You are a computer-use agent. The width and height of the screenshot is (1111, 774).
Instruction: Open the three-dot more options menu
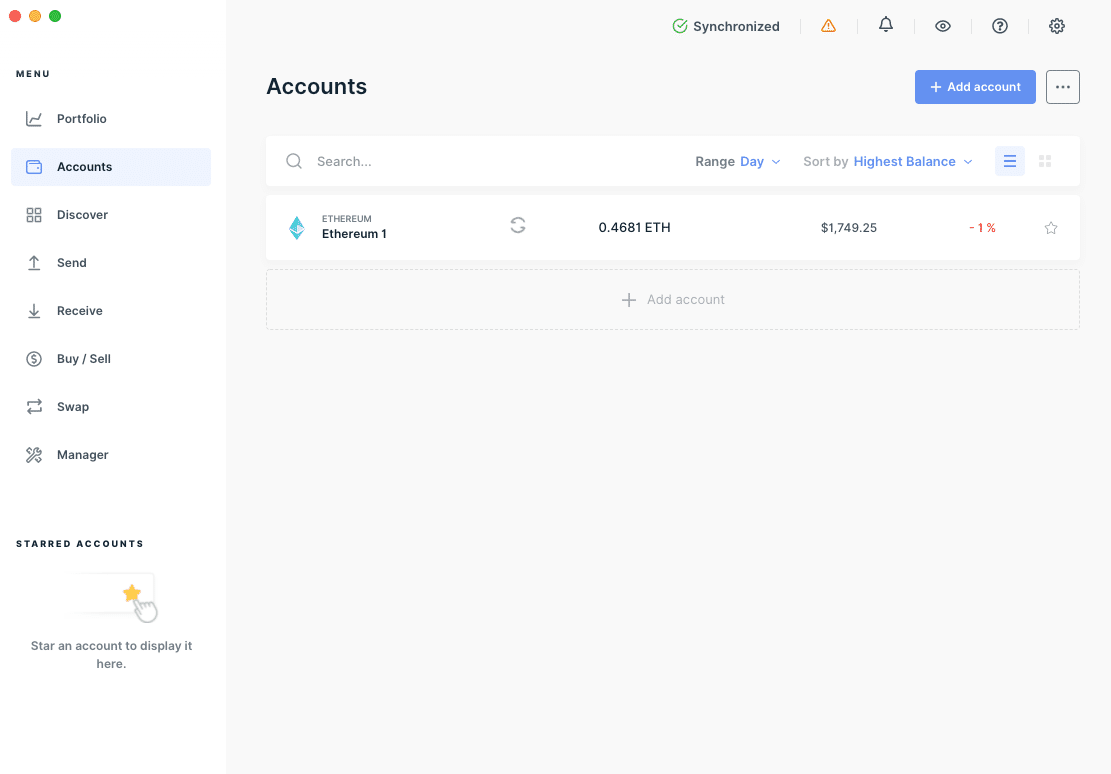[x=1063, y=87]
